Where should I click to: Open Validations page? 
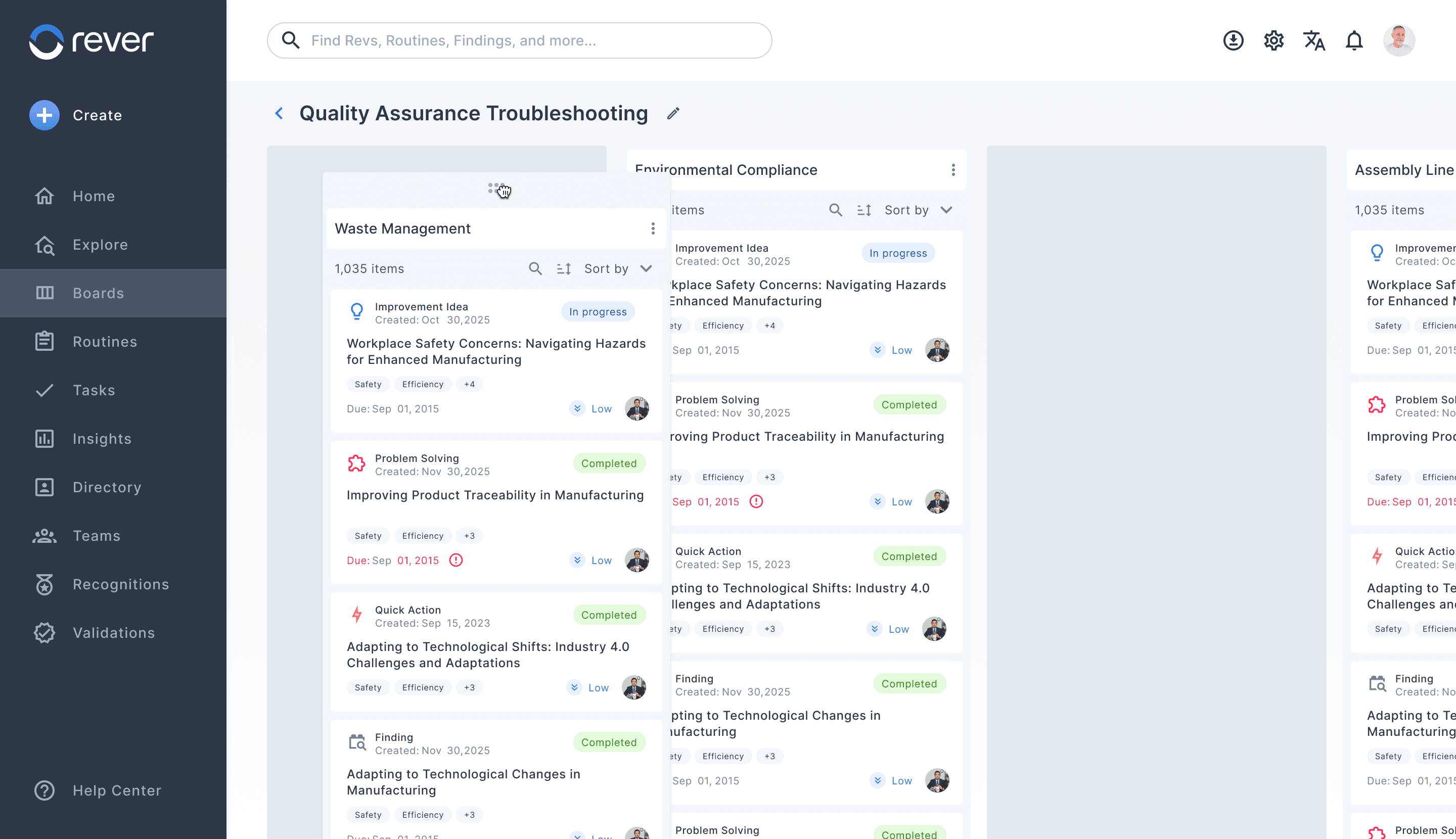pos(113,633)
